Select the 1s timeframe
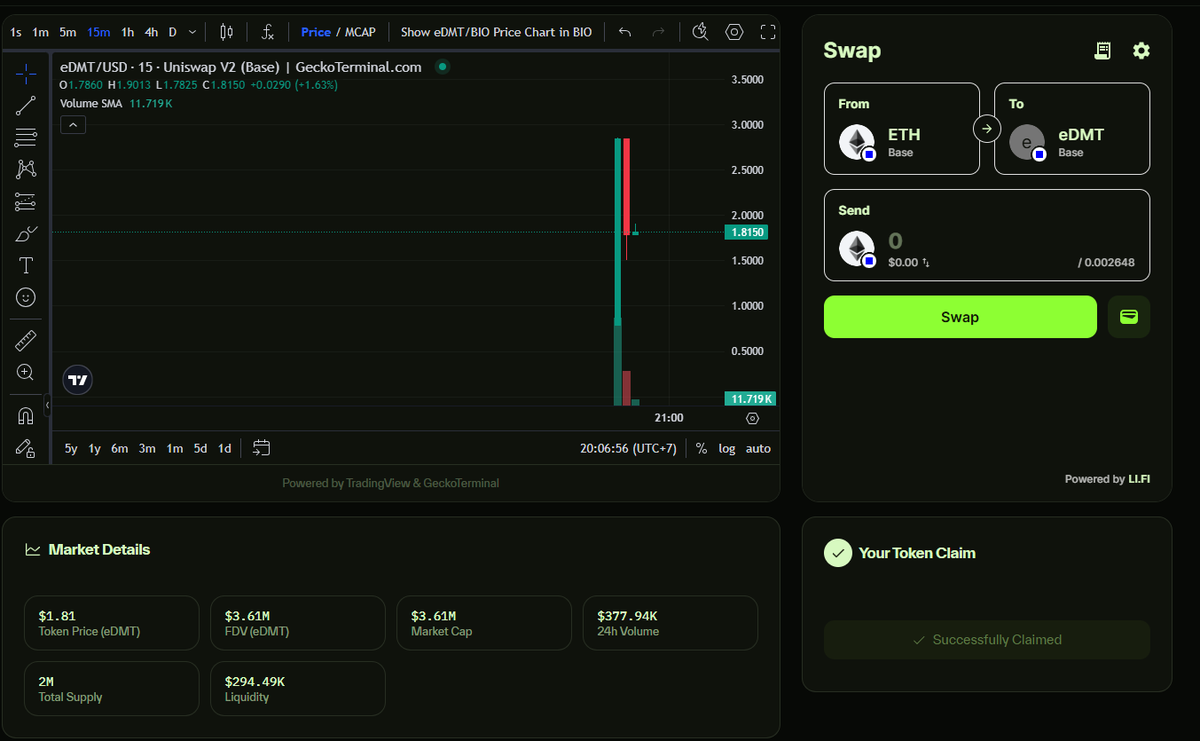This screenshot has height=741, width=1200. point(16,32)
